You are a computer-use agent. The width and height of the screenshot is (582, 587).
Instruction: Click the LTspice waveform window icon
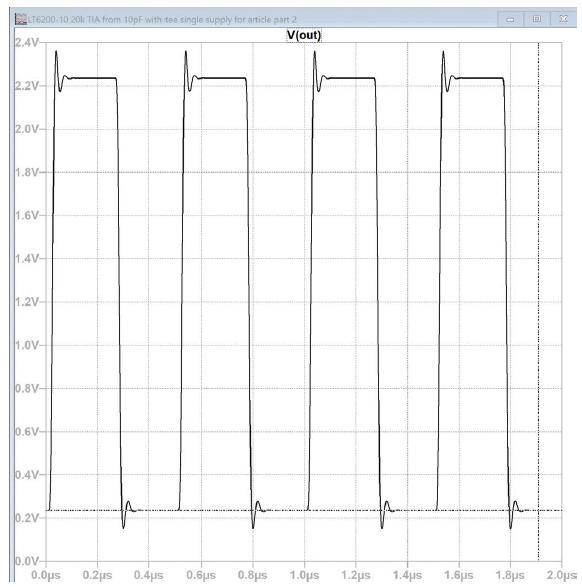pyautogui.click(x=21, y=19)
